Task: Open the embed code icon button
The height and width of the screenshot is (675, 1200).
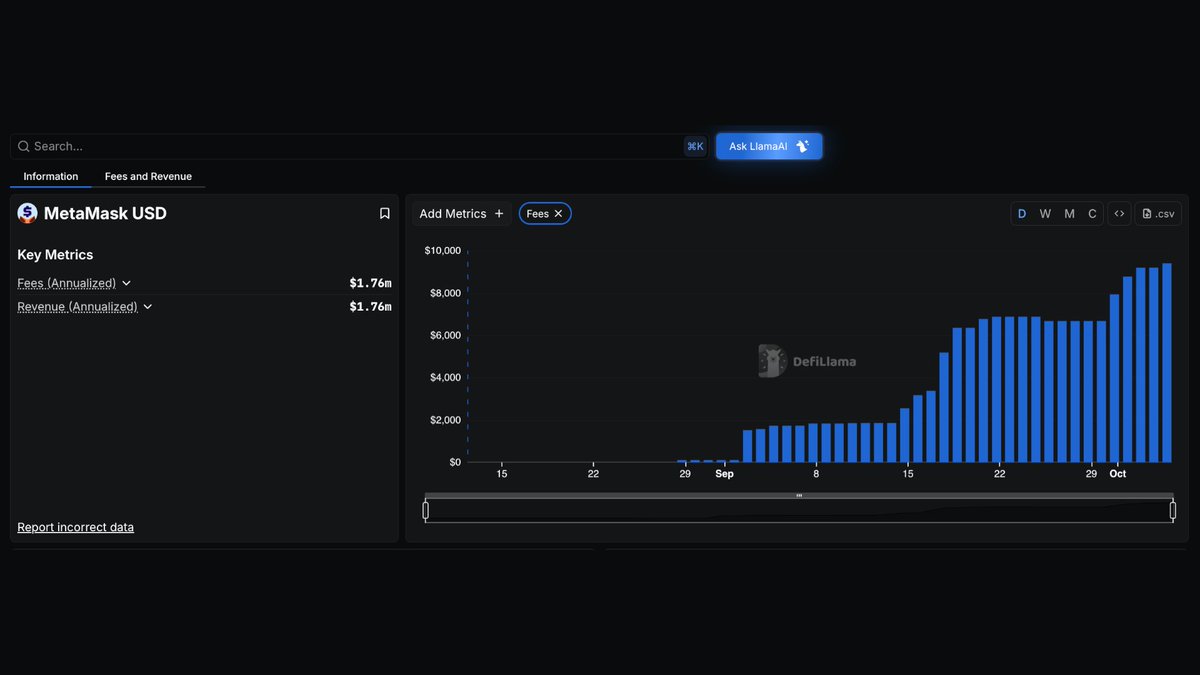Action: click(1120, 213)
